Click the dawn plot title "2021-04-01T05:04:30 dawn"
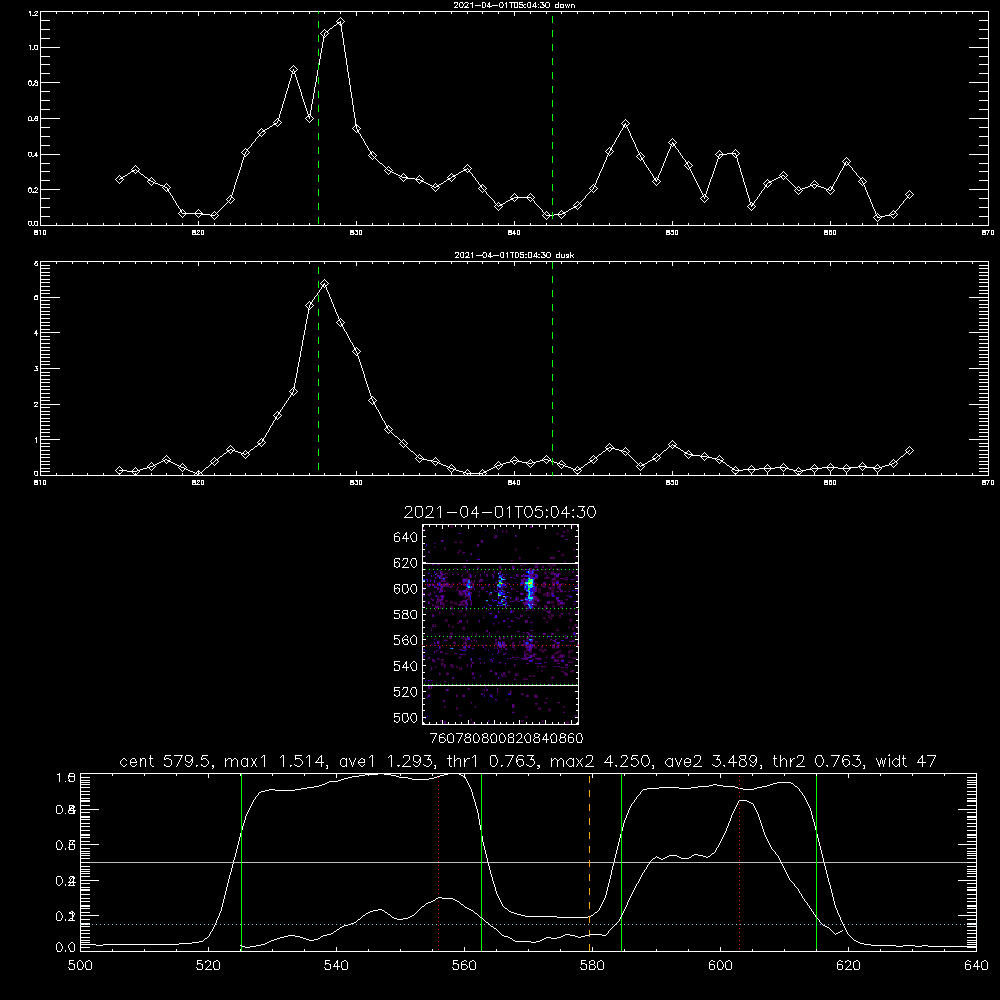Screen dimensions: 1000x1000 (514, 5)
